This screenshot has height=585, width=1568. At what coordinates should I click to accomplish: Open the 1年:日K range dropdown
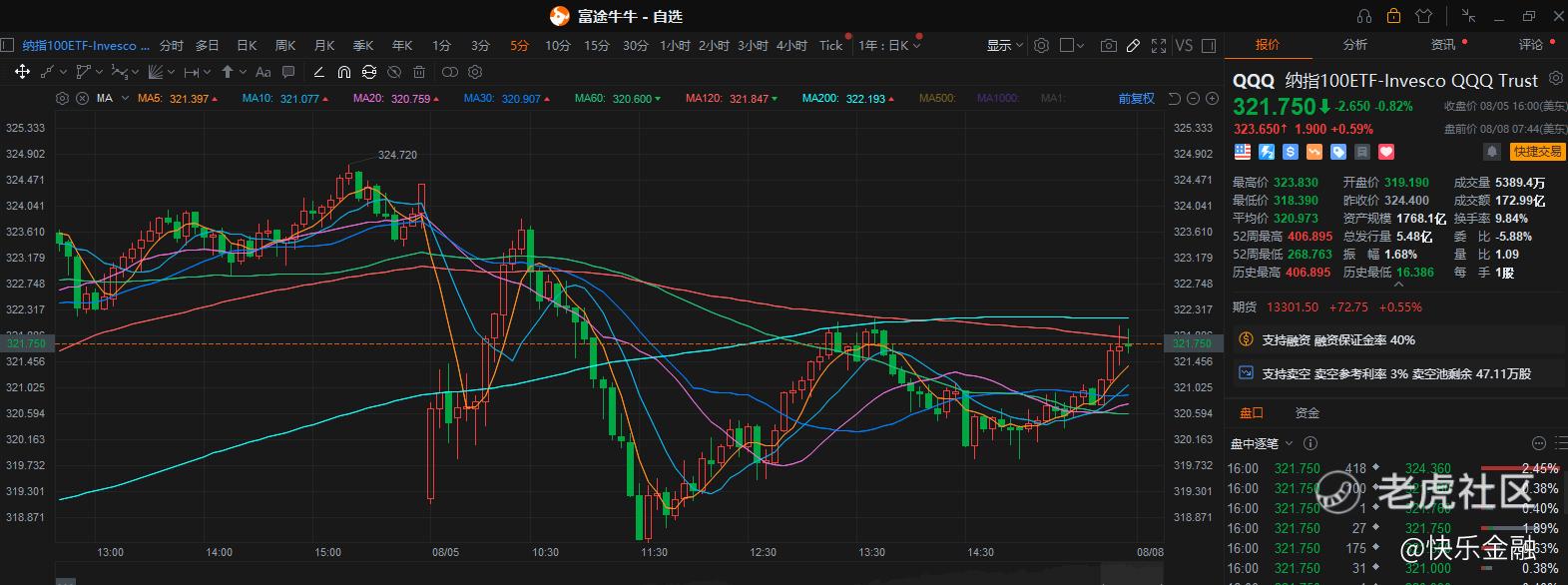coord(889,45)
